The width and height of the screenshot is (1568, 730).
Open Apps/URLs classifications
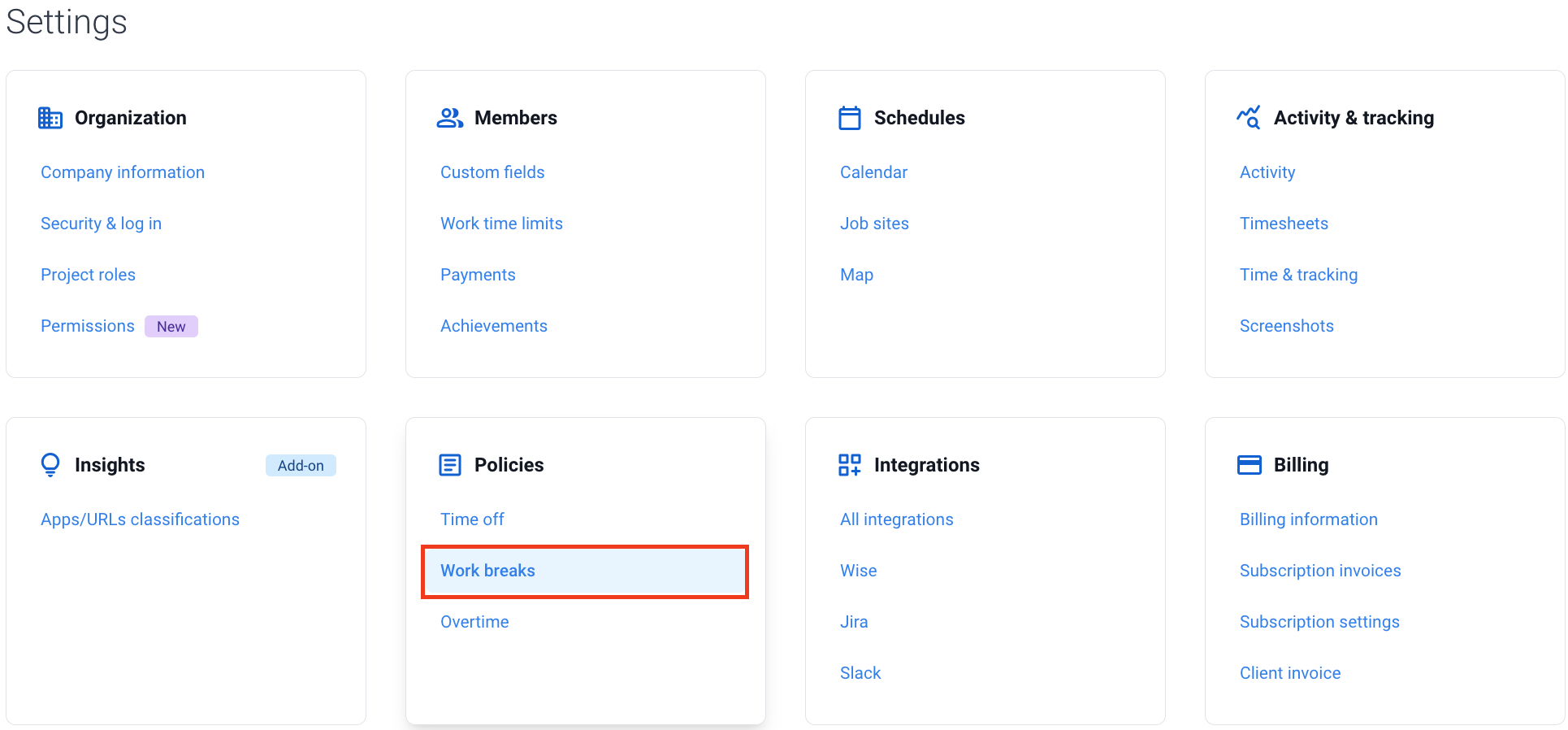[x=140, y=519]
